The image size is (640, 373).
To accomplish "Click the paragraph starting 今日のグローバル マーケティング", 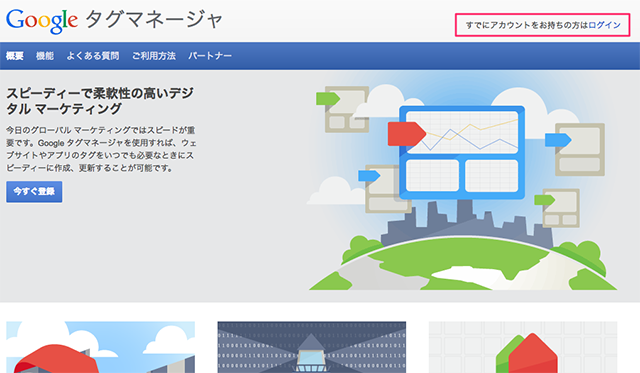I will tap(101, 149).
